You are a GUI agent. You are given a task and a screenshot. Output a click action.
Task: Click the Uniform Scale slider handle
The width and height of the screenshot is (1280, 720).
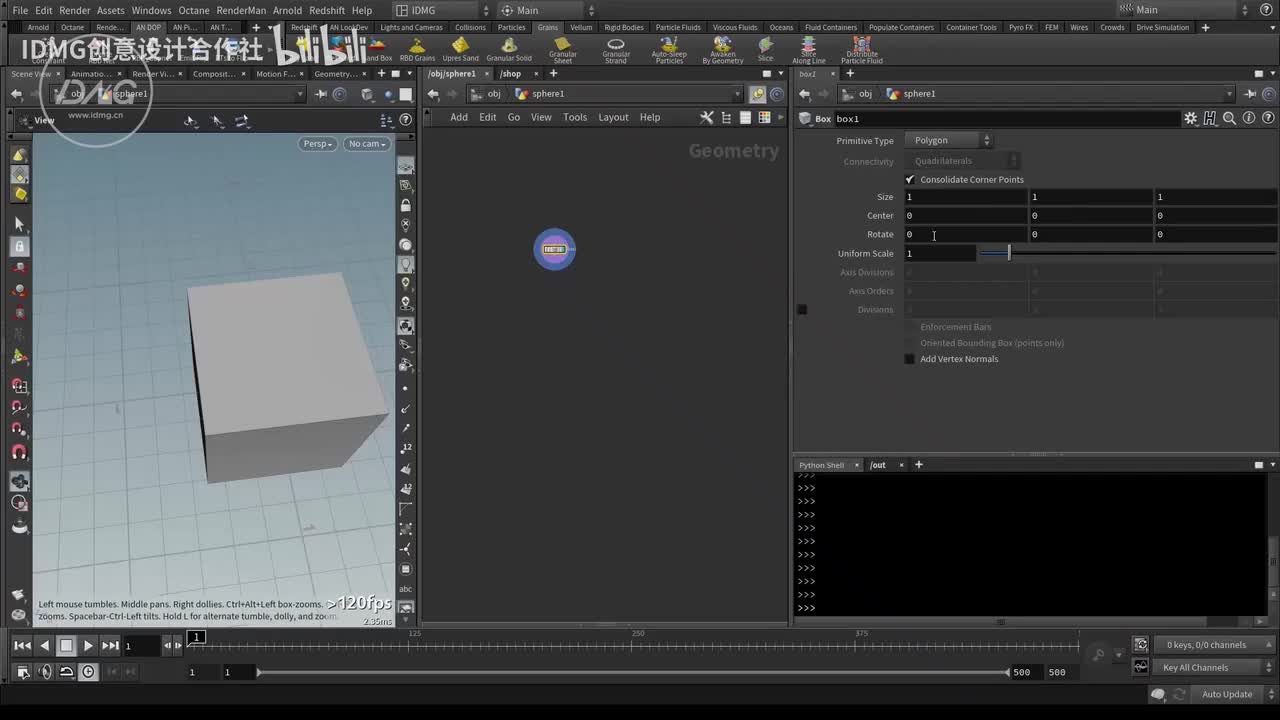tap(1009, 254)
